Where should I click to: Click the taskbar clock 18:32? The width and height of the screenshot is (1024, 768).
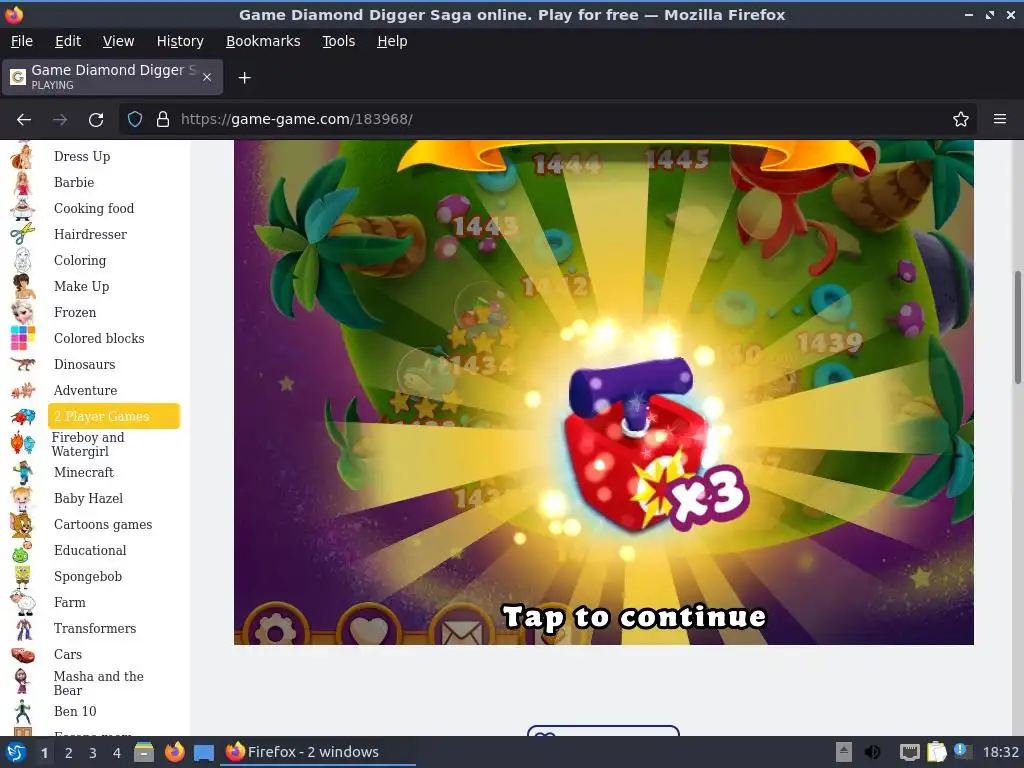(x=1000, y=752)
